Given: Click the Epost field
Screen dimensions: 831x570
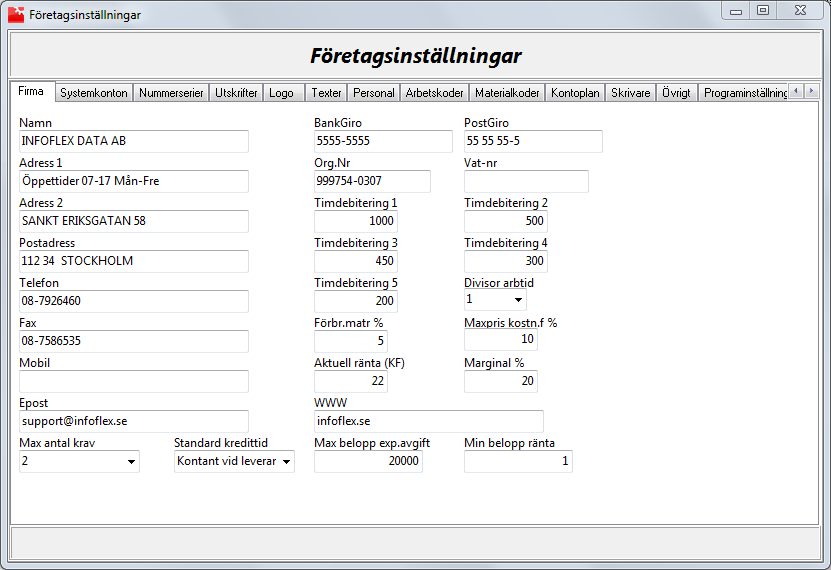Looking at the screenshot, I should point(134,421).
